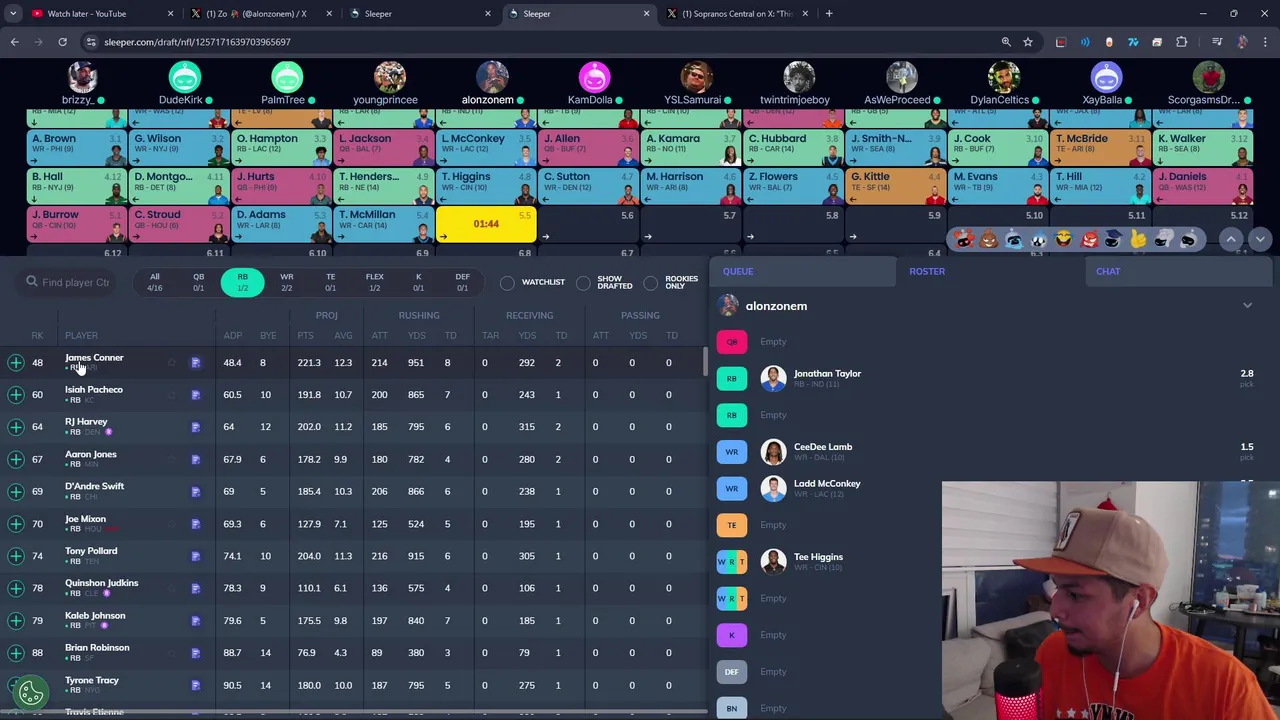Filter players by All positions
This screenshot has width=1280, height=720.
(154, 282)
